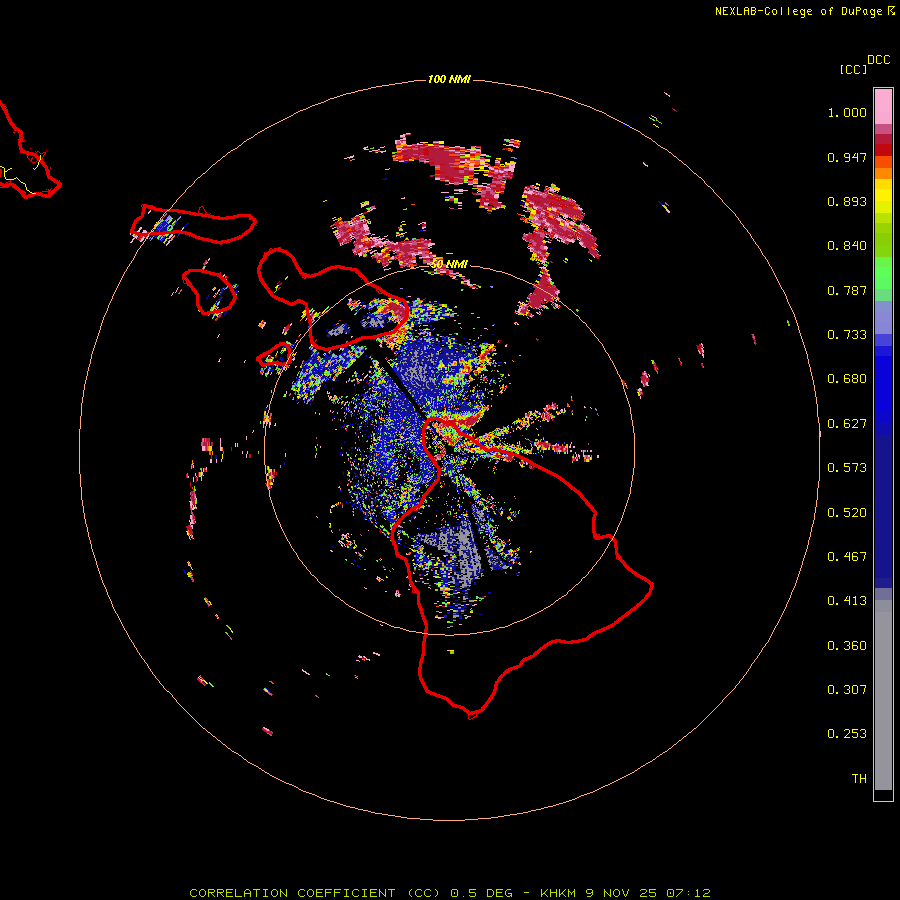This screenshot has height=900, width=900.
Task: Click the 1.000 colorbar value
Action: tap(847, 112)
